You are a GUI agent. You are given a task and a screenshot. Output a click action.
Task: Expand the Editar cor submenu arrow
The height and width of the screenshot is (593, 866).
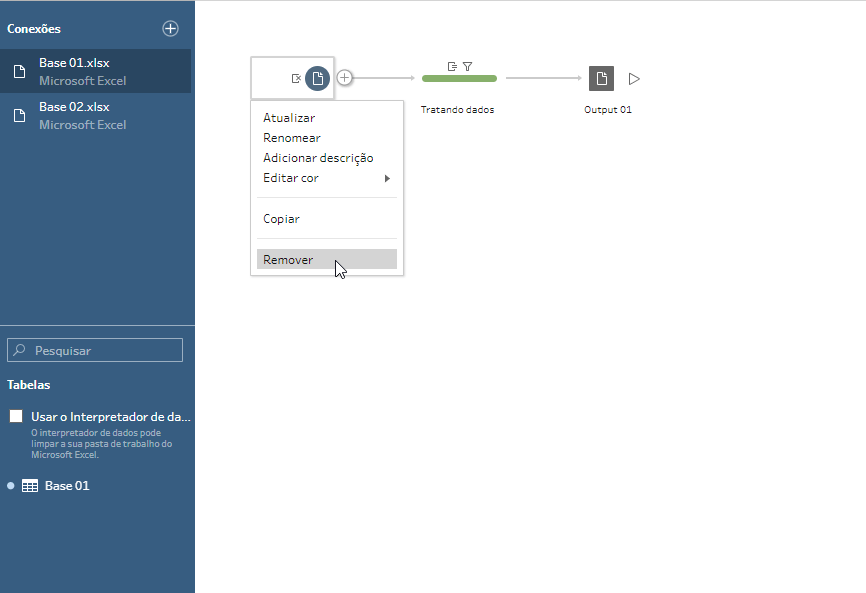387,179
